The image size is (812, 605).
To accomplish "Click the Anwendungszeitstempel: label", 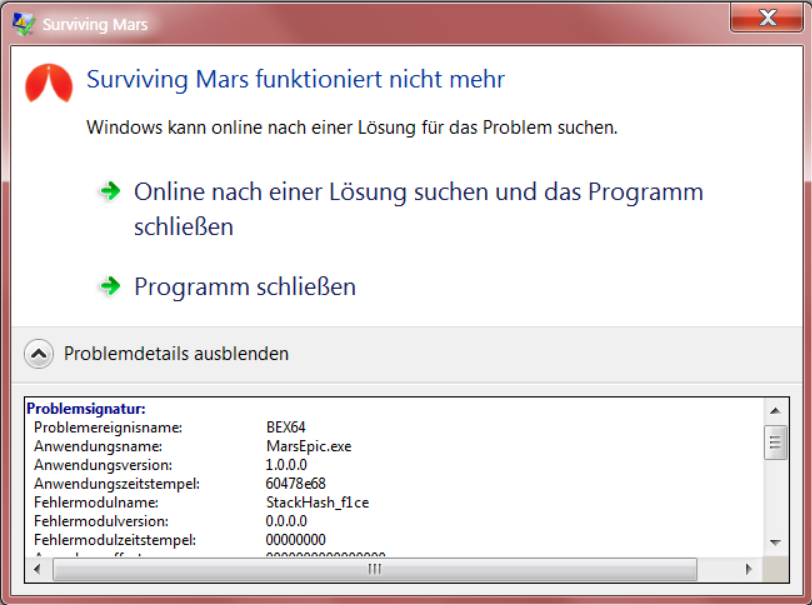I will point(117,483).
